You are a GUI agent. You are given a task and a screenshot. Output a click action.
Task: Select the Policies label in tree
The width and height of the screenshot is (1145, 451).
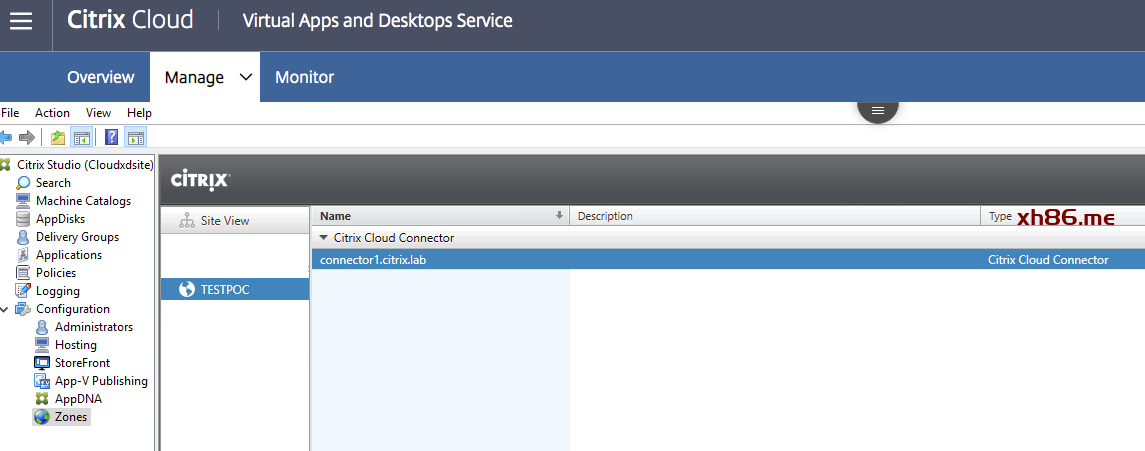coord(56,273)
